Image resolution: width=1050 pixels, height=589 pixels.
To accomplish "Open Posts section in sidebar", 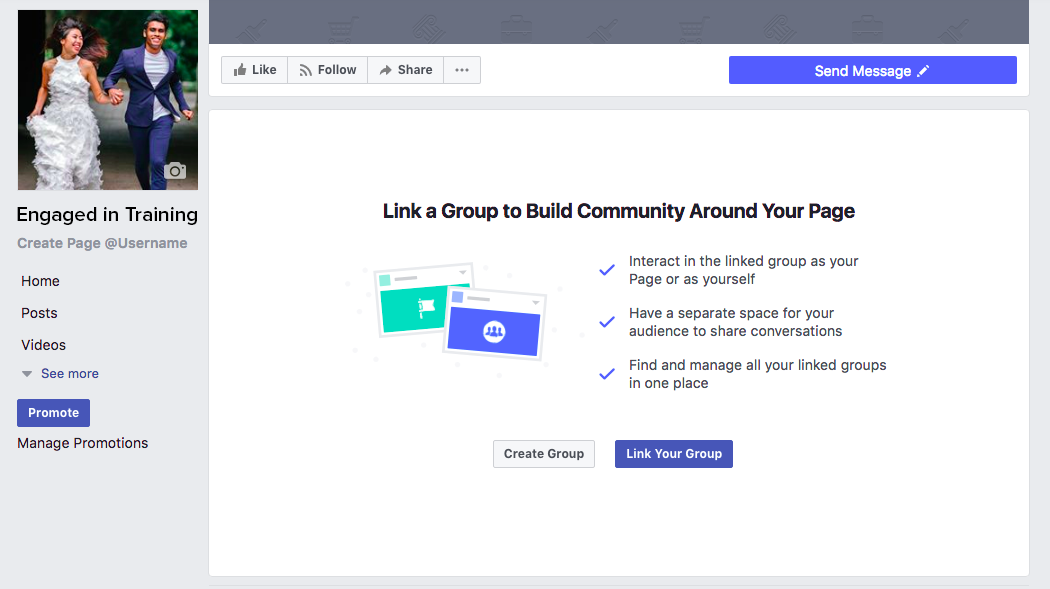I will tap(39, 313).
